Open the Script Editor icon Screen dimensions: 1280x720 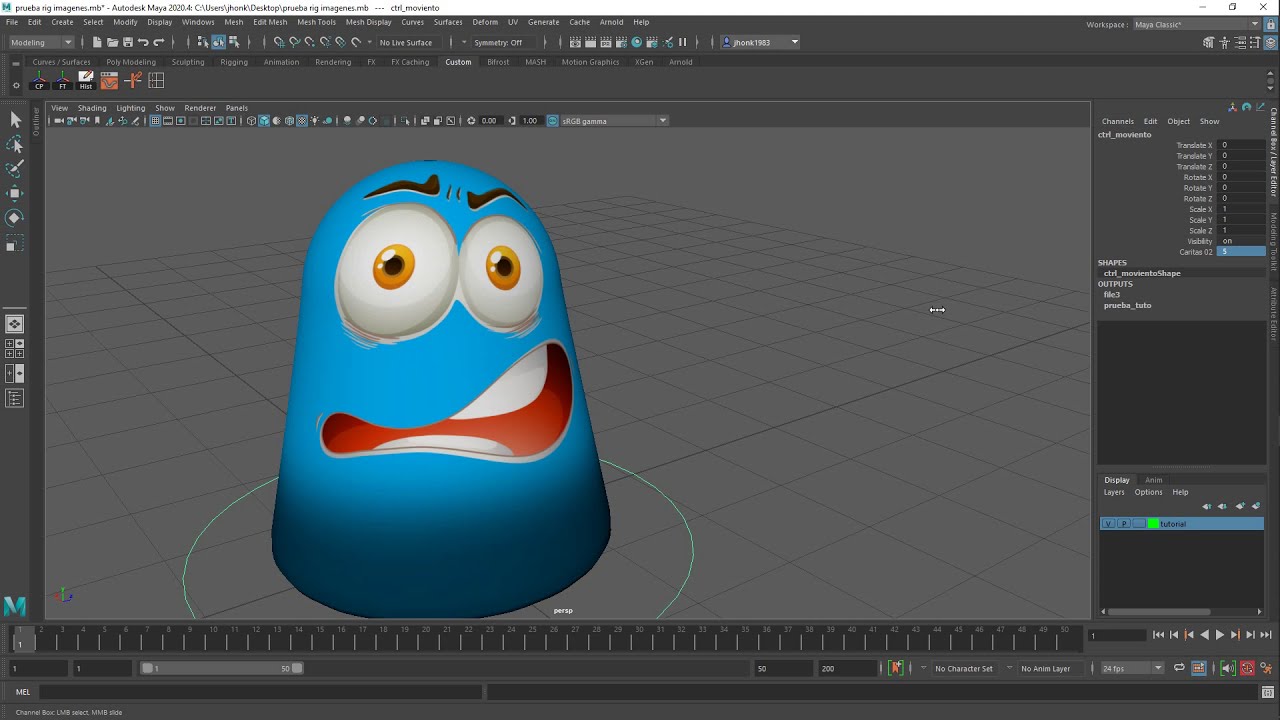[x=1268, y=692]
